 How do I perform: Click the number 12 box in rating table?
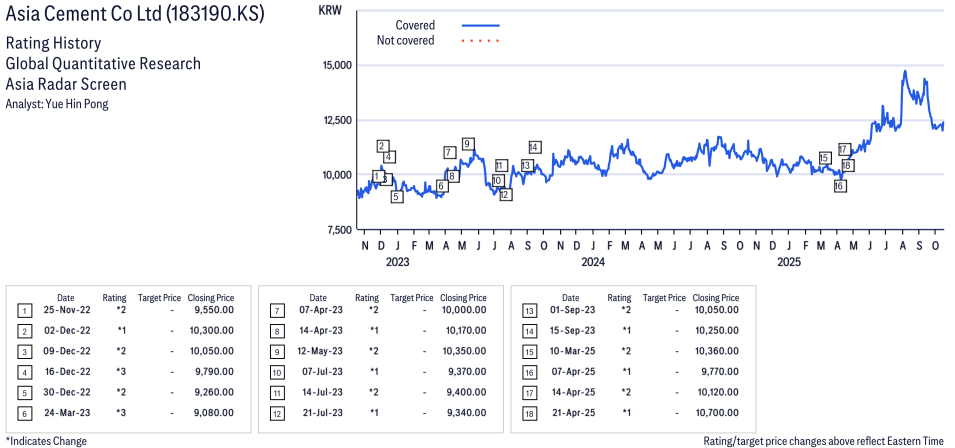tap(277, 412)
